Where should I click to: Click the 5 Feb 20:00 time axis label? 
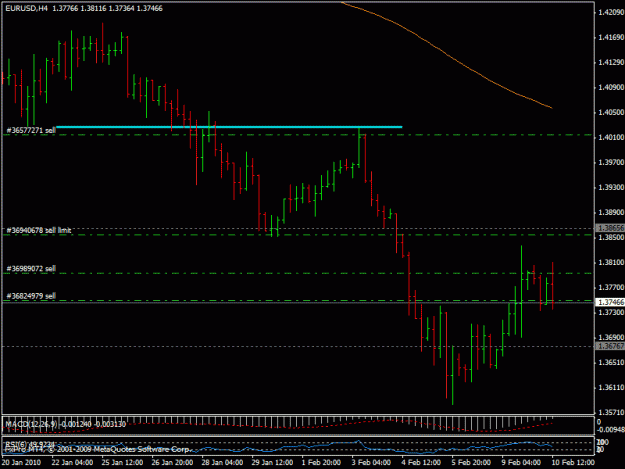[471, 462]
